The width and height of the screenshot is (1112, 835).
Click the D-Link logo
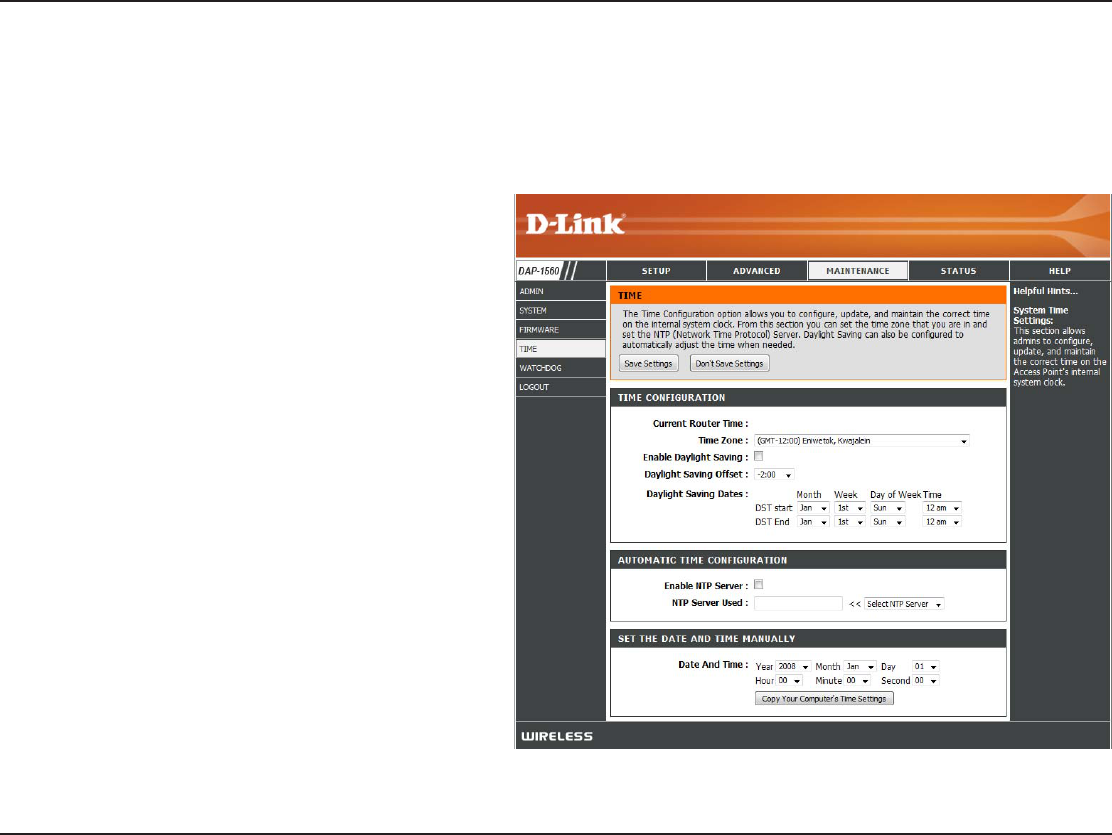click(574, 224)
